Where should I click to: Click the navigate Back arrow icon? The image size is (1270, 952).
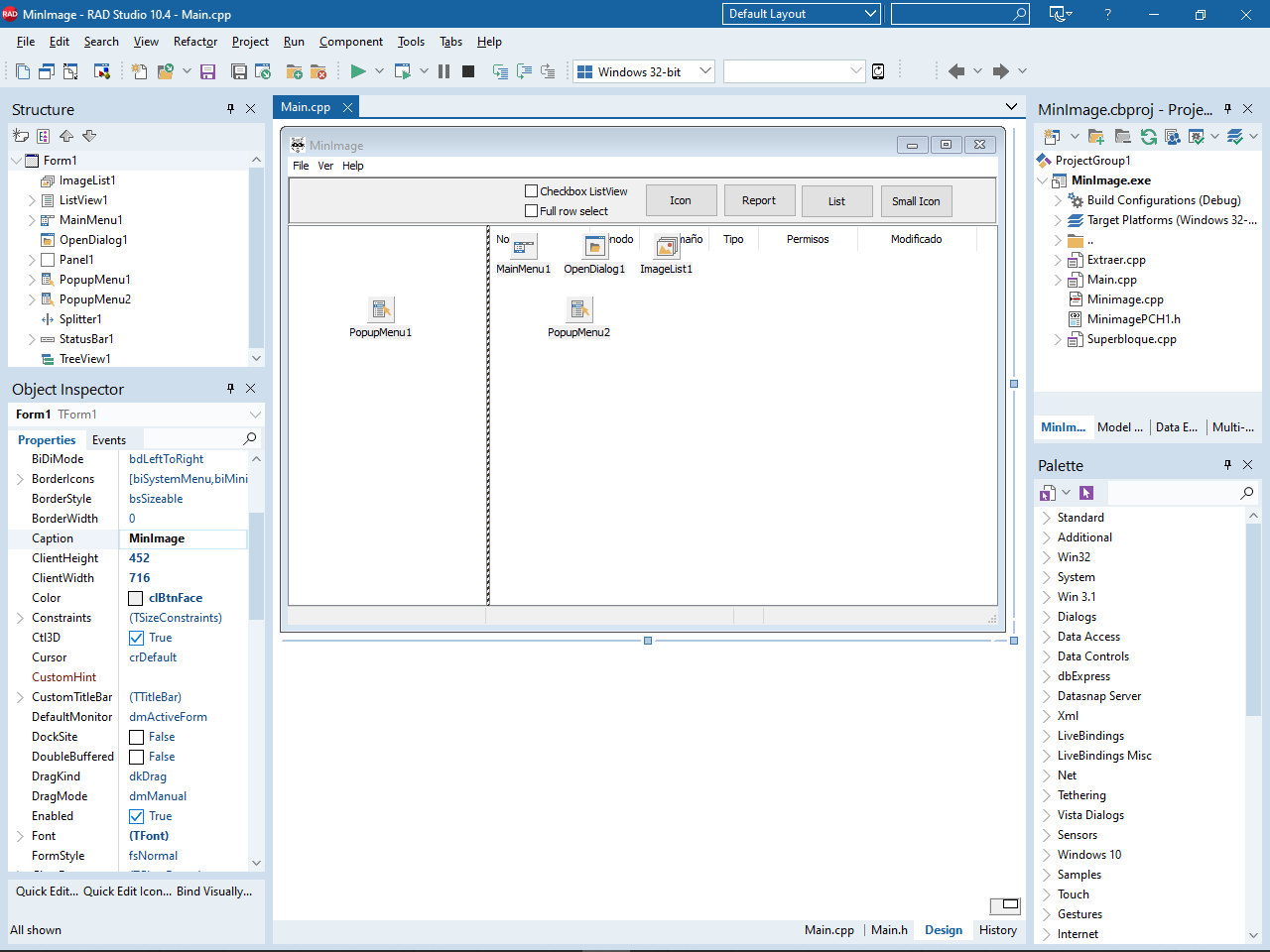(956, 71)
